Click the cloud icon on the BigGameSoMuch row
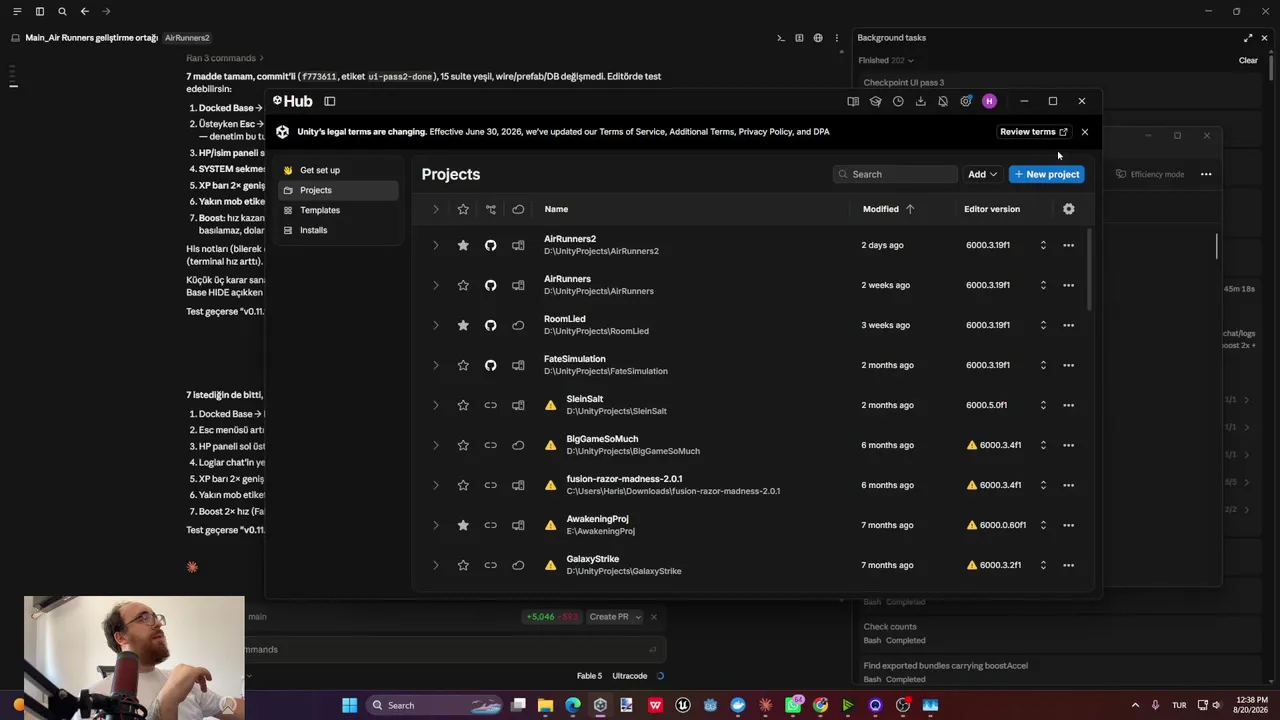This screenshot has width=1280, height=720. pyautogui.click(x=518, y=445)
